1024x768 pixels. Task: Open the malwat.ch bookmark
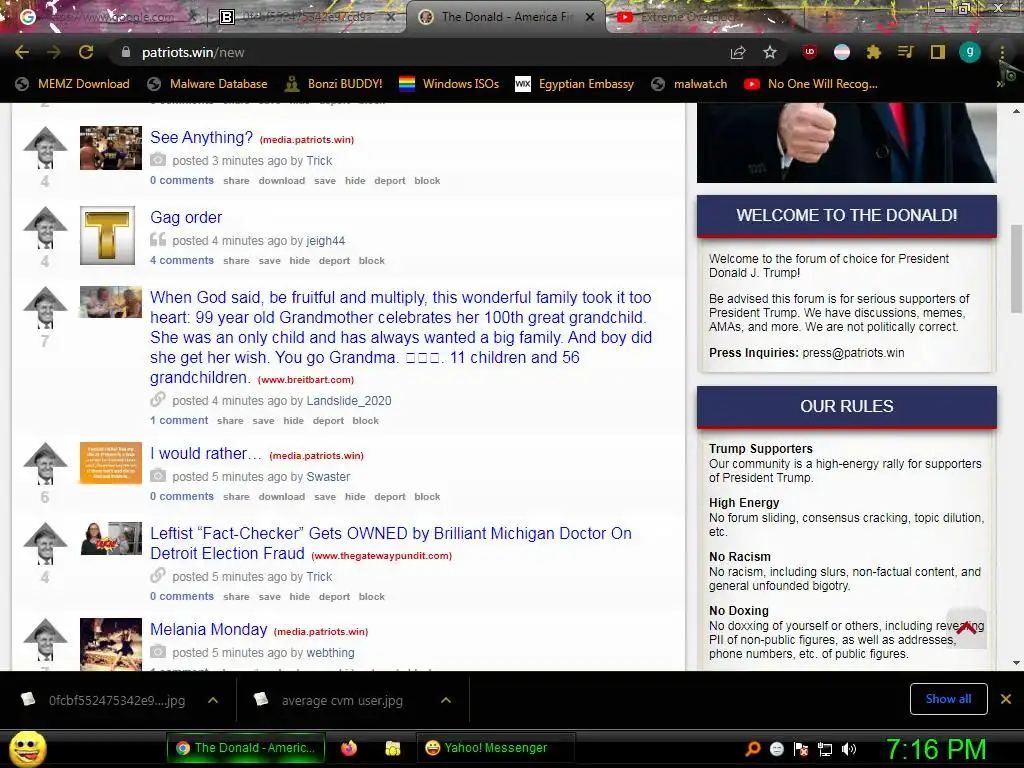pos(689,84)
